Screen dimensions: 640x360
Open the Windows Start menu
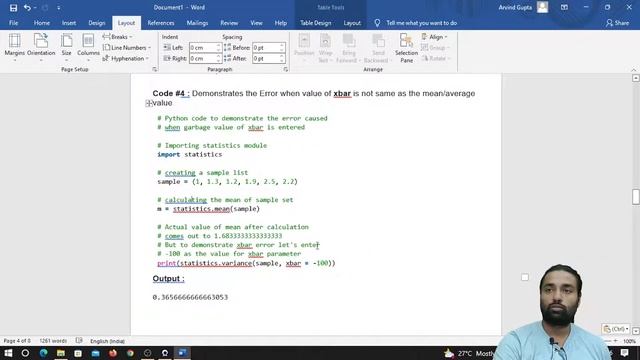coord(8,353)
